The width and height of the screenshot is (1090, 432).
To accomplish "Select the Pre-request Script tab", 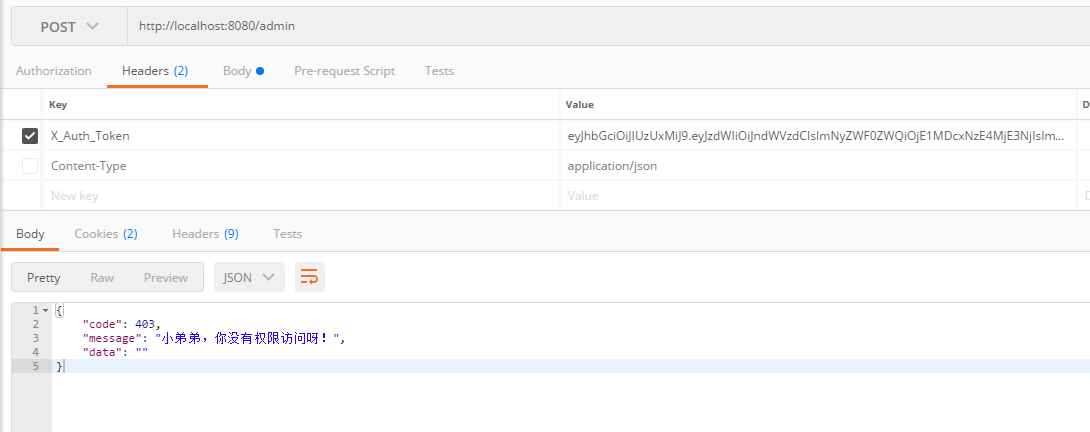I will pyautogui.click(x=344, y=71).
